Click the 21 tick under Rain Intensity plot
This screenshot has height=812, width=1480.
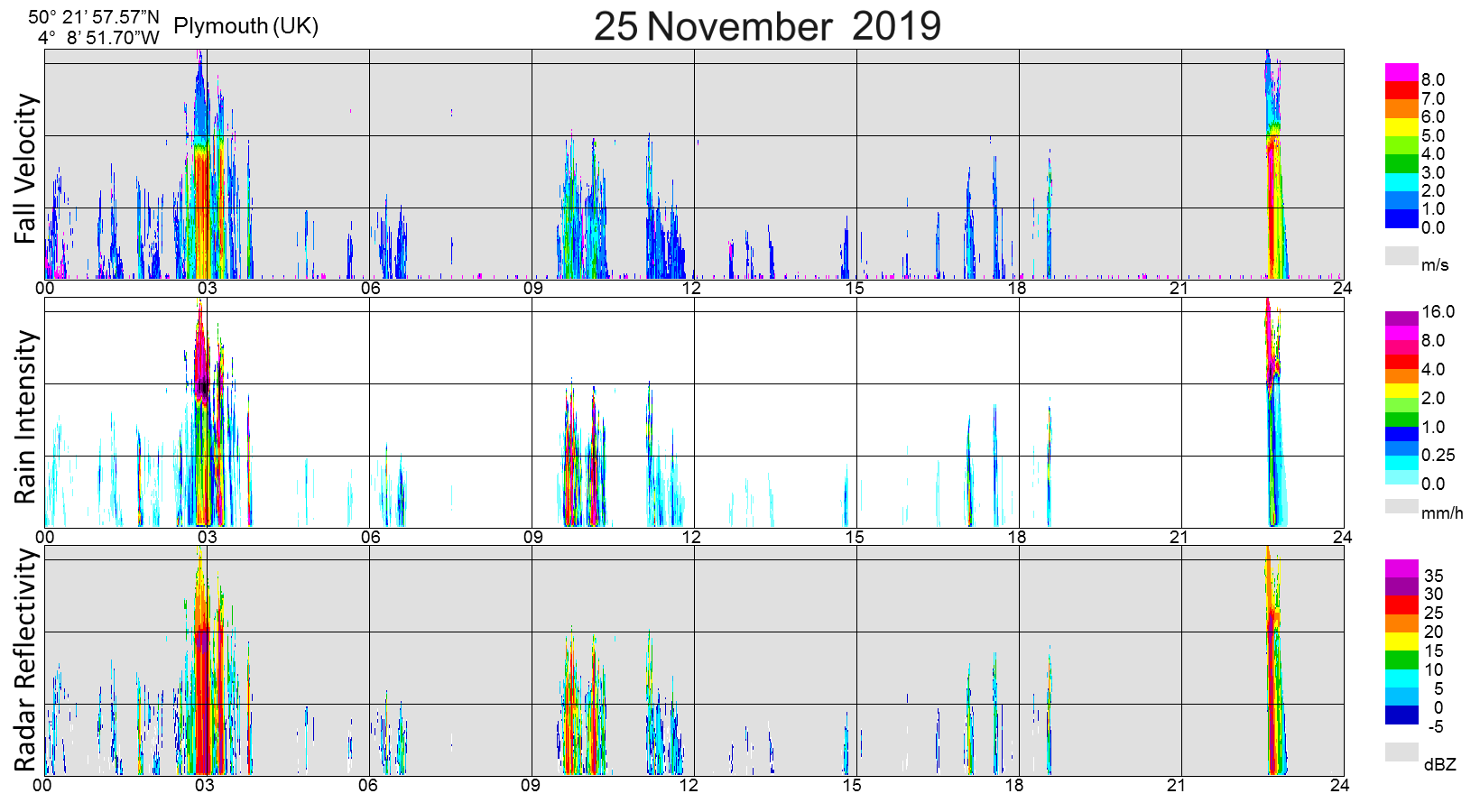coord(1179,538)
